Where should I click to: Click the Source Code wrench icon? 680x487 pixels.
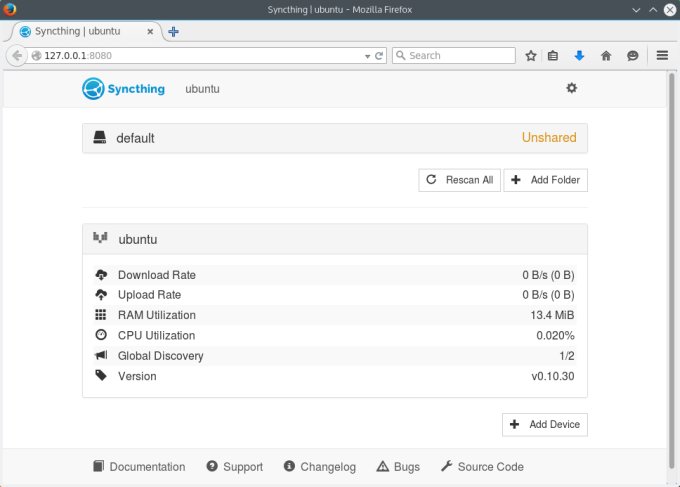(x=446, y=466)
